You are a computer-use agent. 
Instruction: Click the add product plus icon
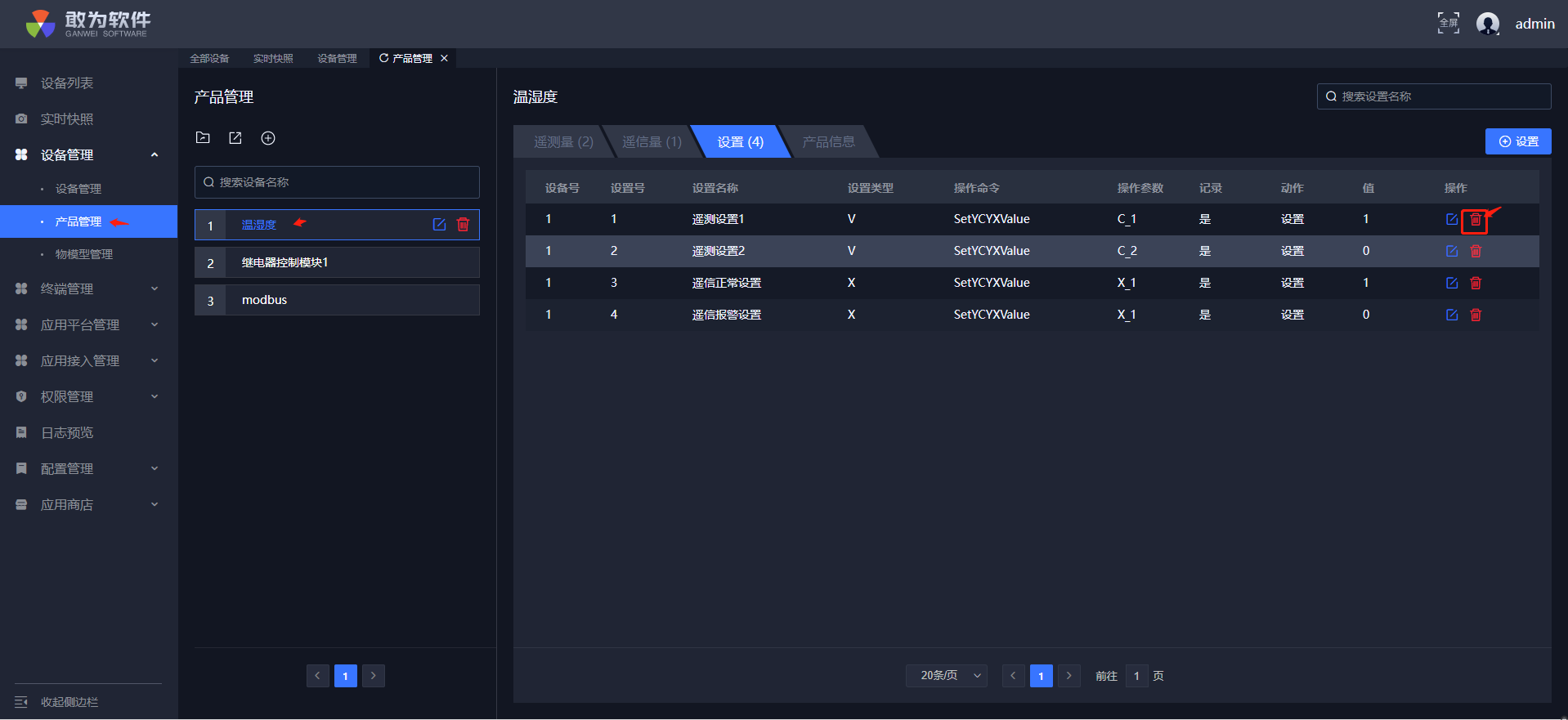tap(268, 138)
